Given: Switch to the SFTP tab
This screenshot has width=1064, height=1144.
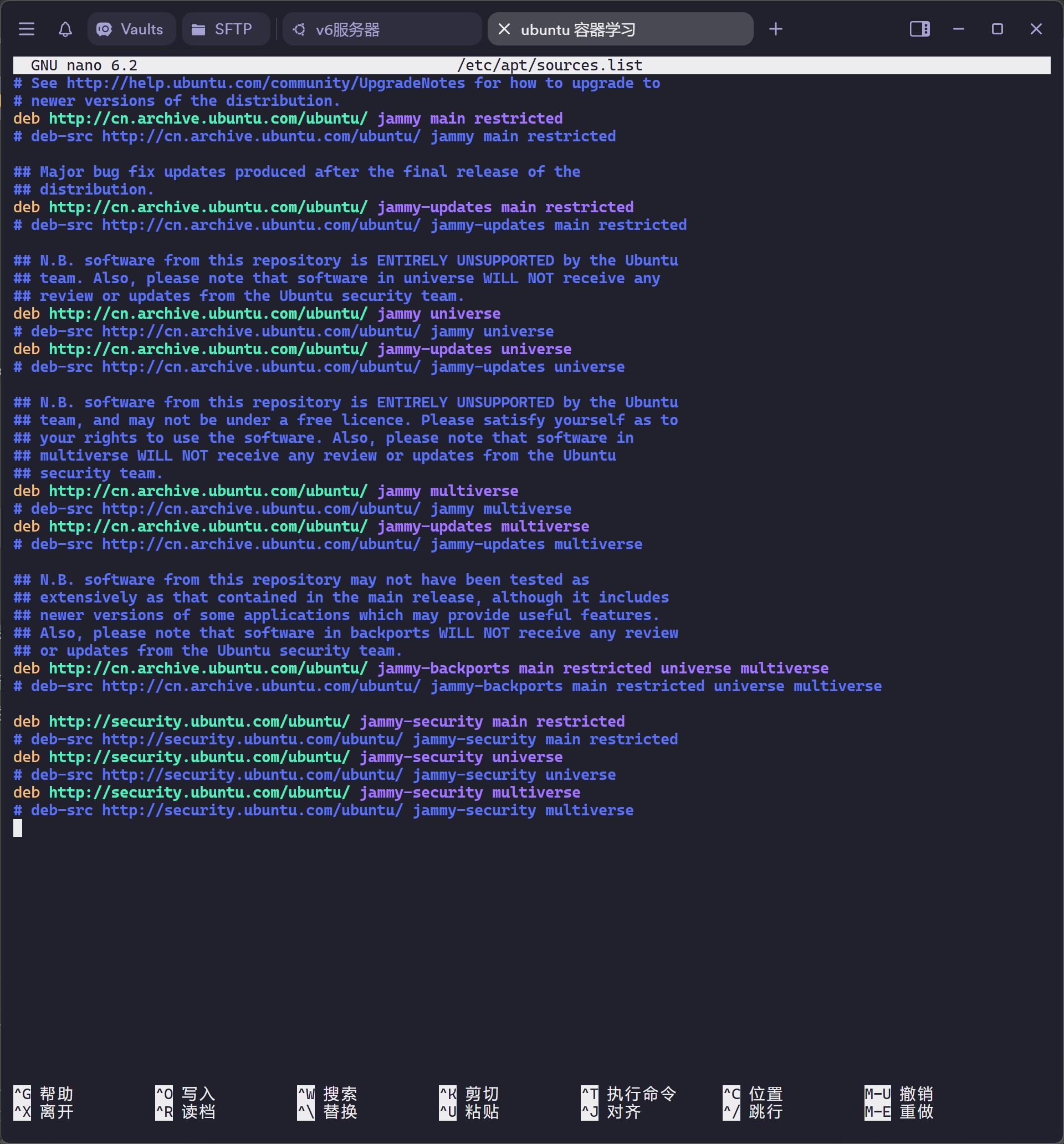Looking at the screenshot, I should (x=221, y=28).
